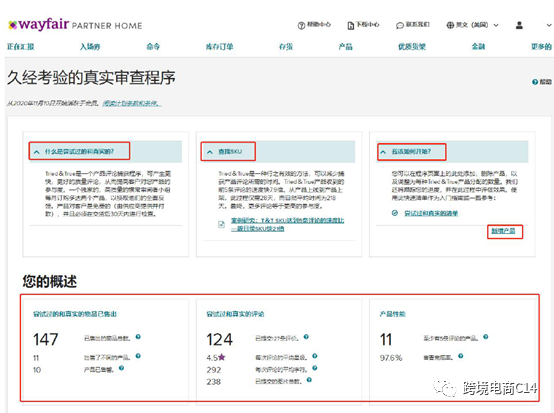Show info tooltip next to the 11 products sold row
The image size is (554, 413).
coord(138,356)
